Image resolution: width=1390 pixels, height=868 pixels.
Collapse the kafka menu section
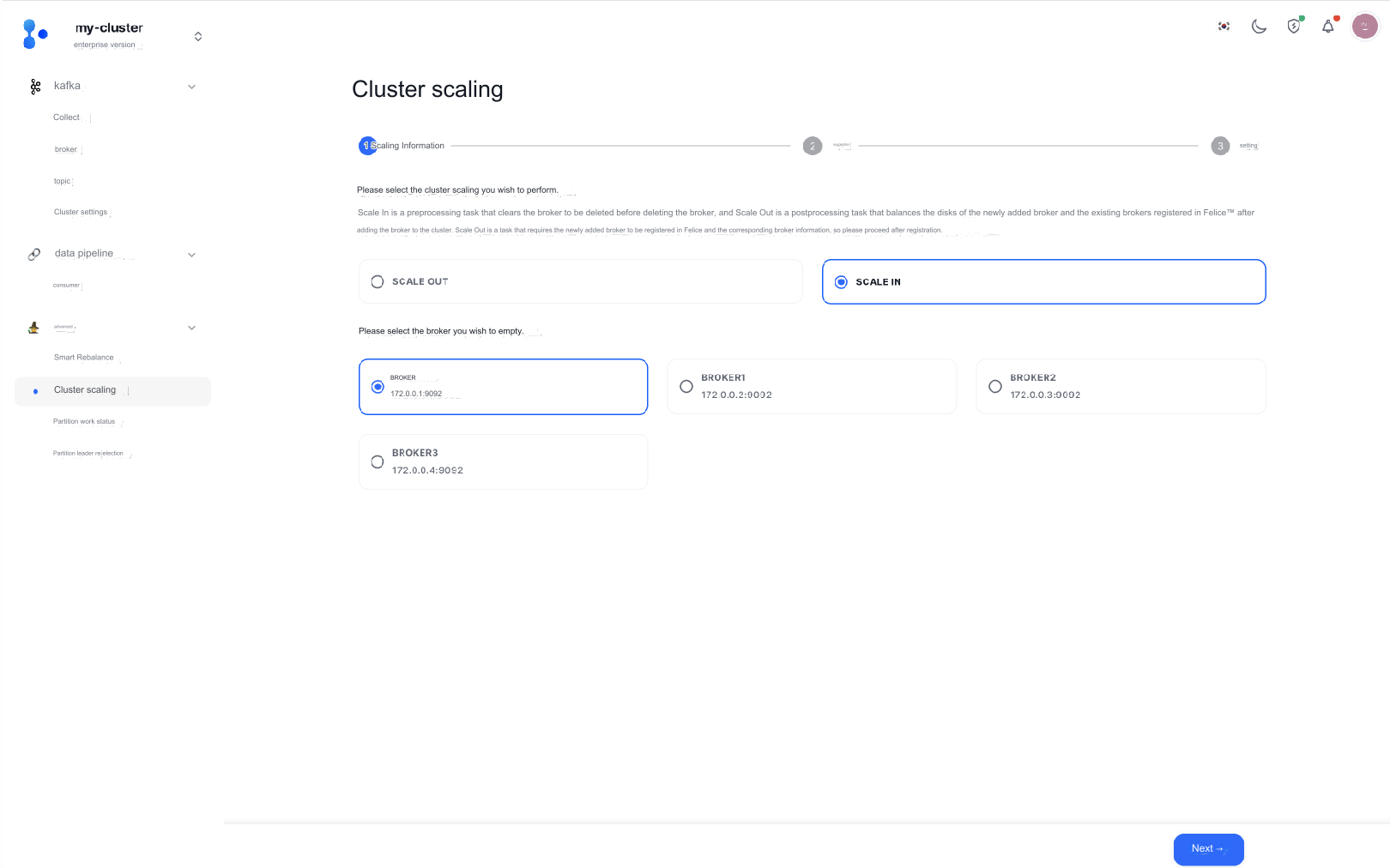point(191,87)
